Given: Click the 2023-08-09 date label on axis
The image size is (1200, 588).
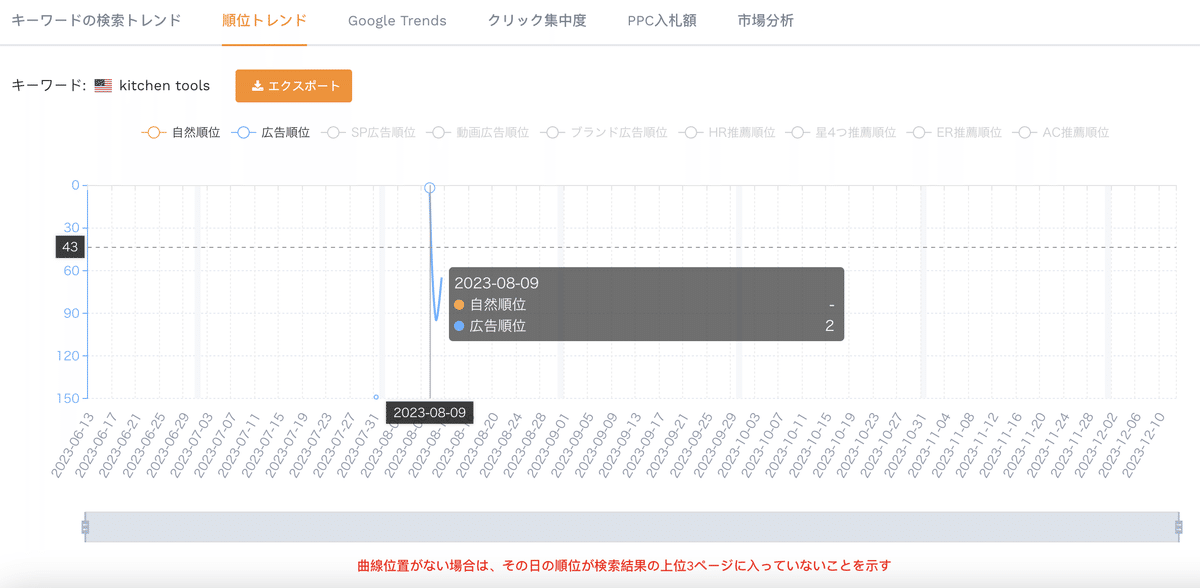Looking at the screenshot, I should 429,412.
